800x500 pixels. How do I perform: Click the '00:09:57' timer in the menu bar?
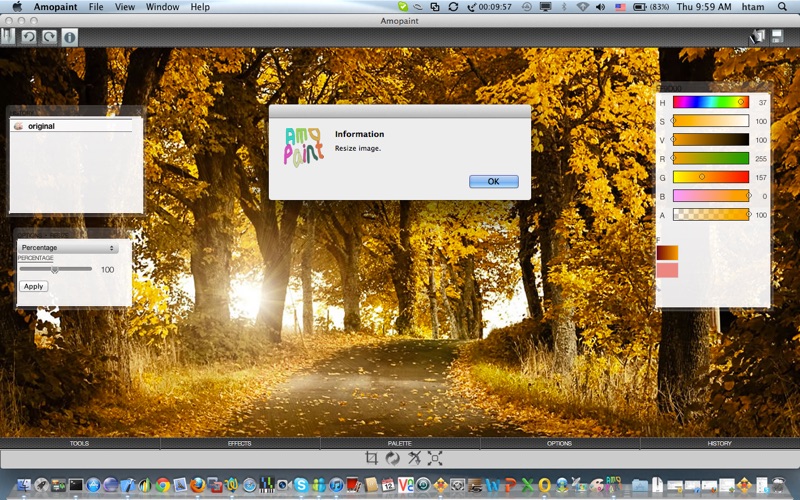(x=495, y=7)
